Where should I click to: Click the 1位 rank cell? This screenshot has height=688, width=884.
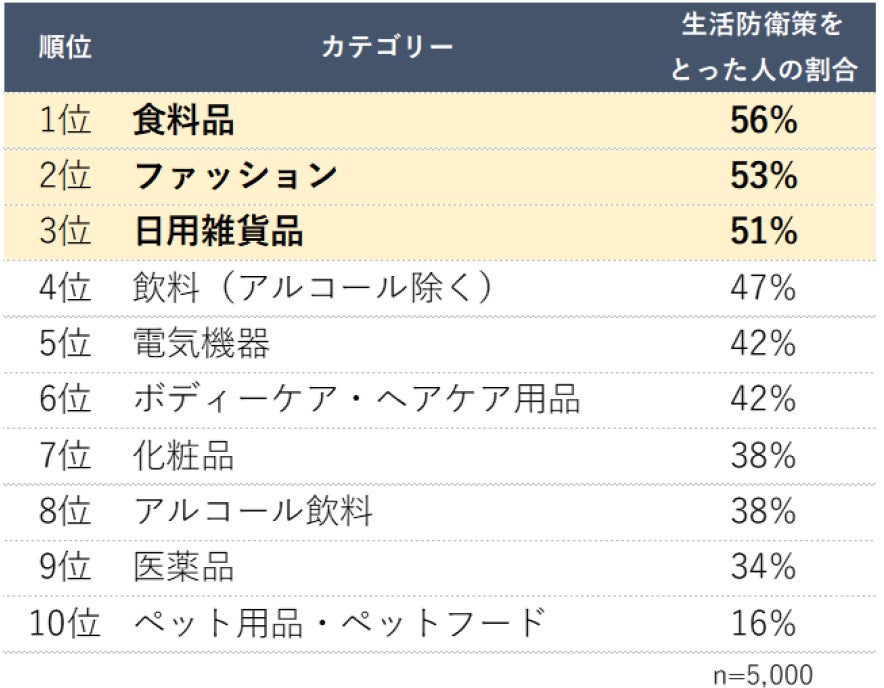click(x=66, y=122)
